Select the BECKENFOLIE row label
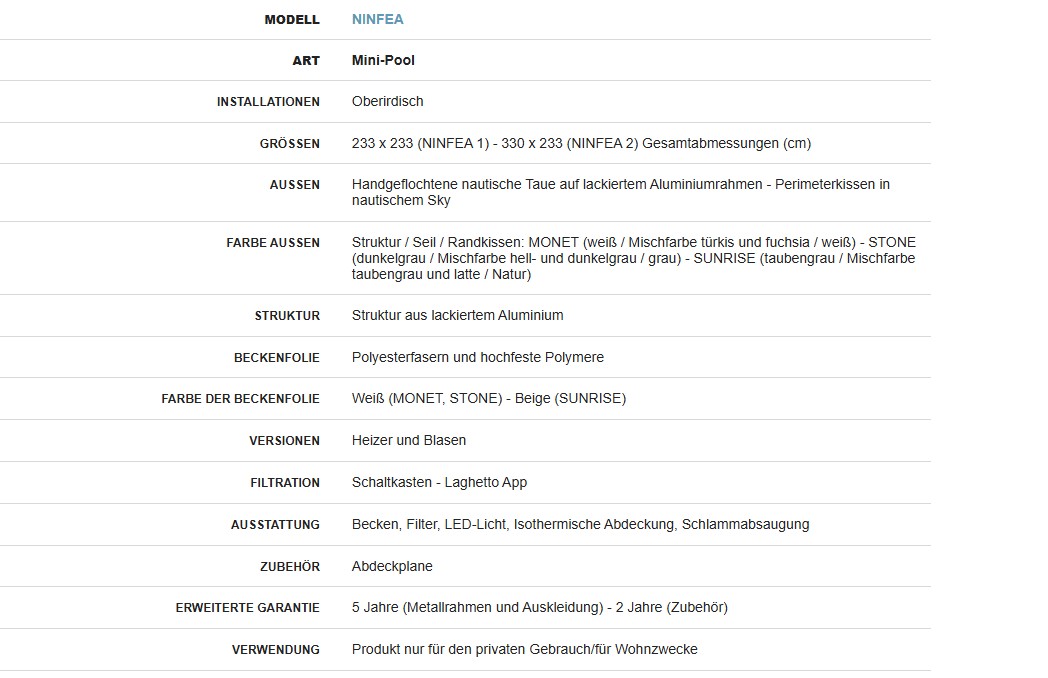This screenshot has width=1048, height=678. (277, 358)
